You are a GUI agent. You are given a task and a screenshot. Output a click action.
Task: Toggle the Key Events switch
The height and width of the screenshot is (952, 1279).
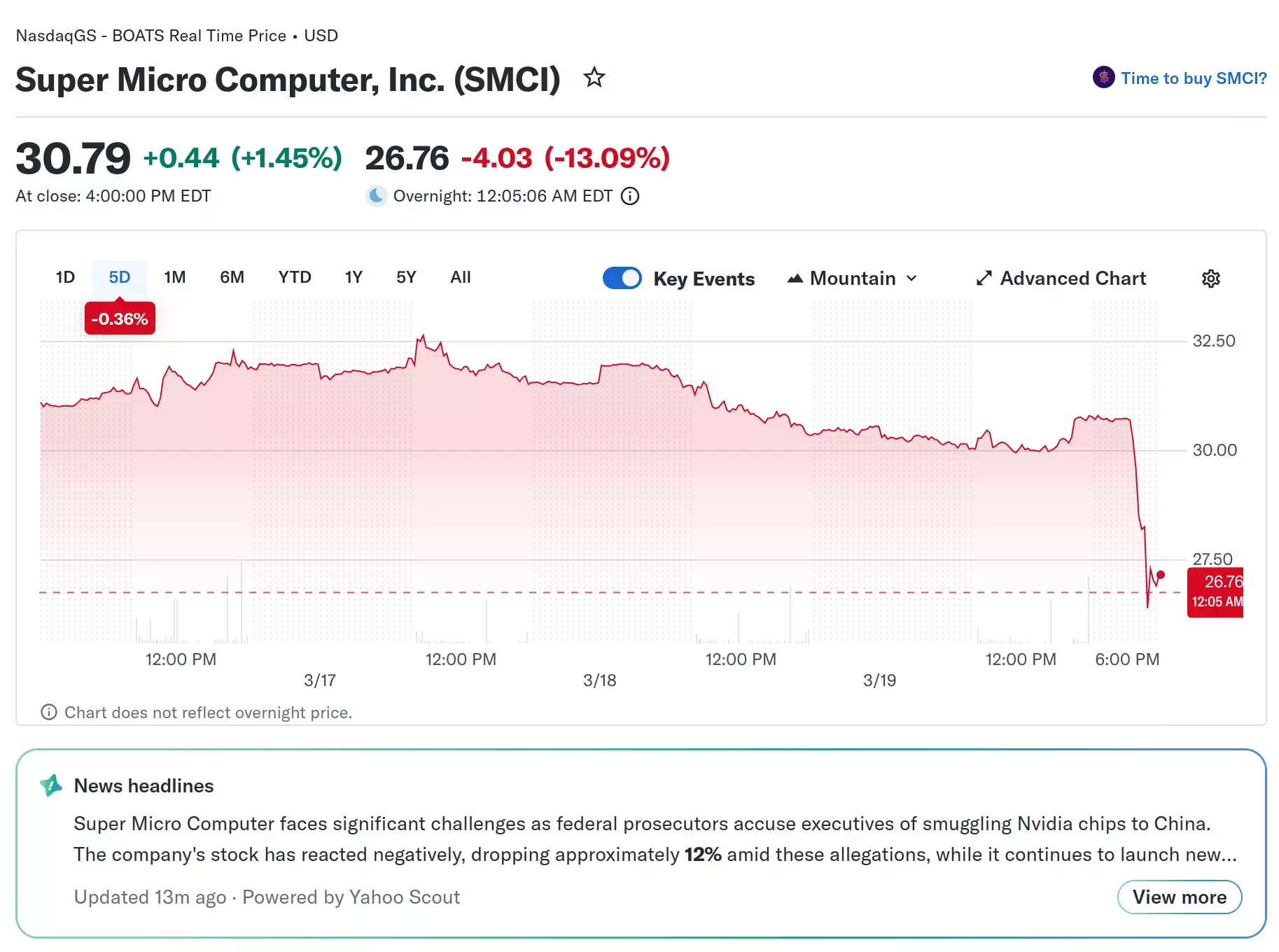pos(622,278)
